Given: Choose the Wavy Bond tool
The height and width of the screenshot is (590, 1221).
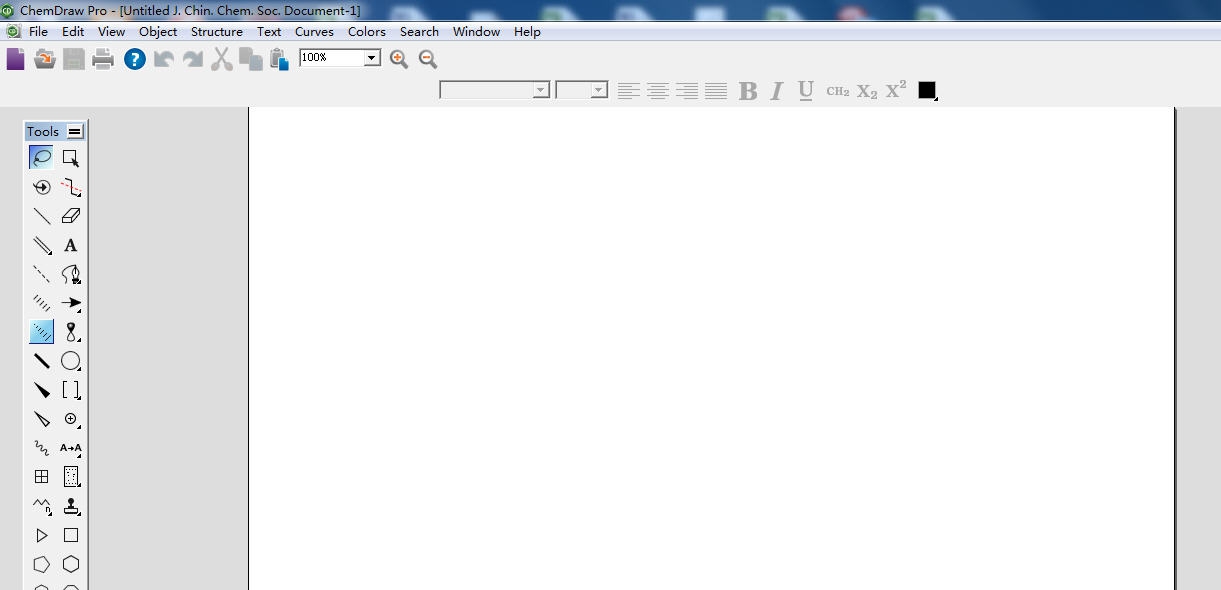Looking at the screenshot, I should click(42, 448).
